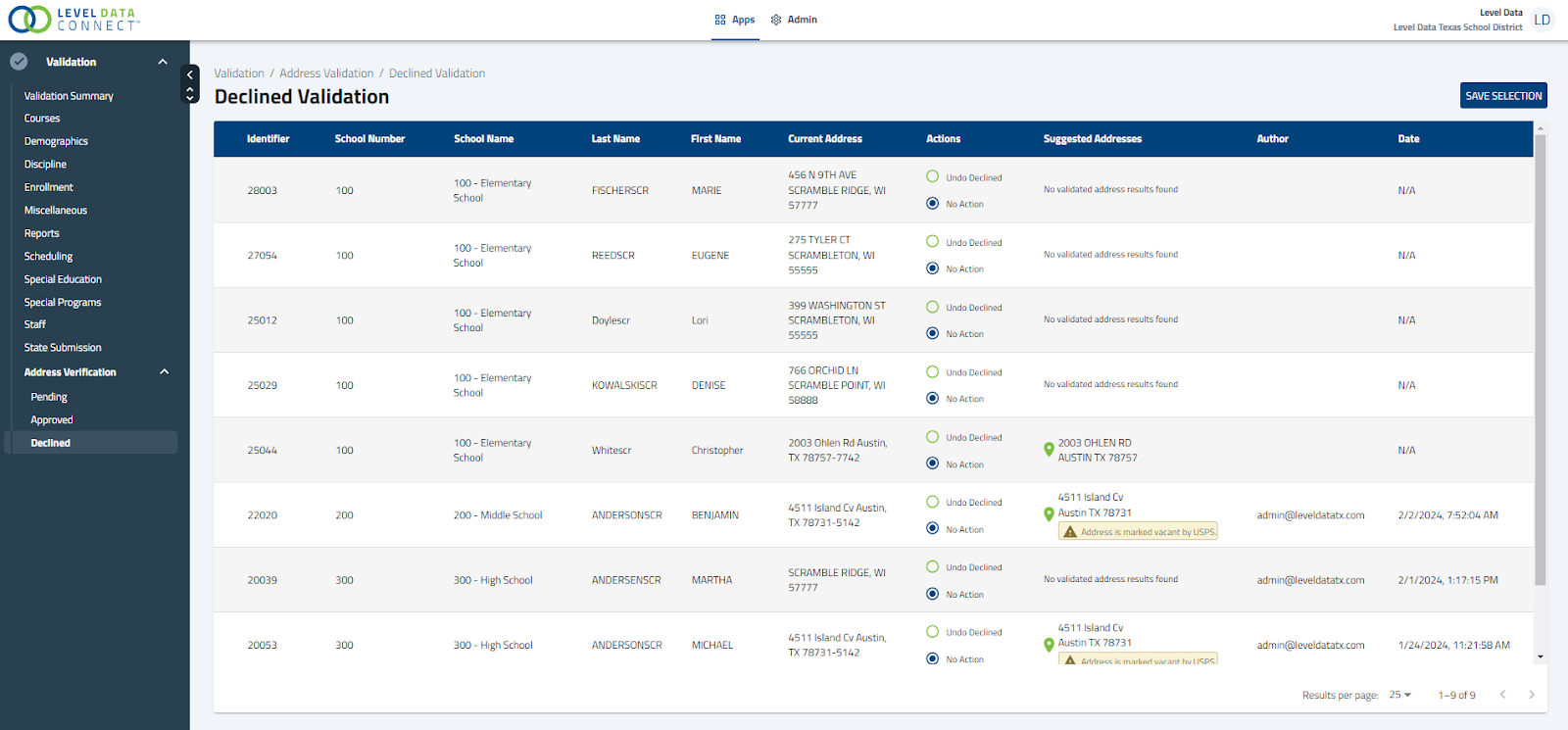This screenshot has width=1568, height=730.
Task: Select Undo Declined for Whitescr row
Action: click(933, 437)
